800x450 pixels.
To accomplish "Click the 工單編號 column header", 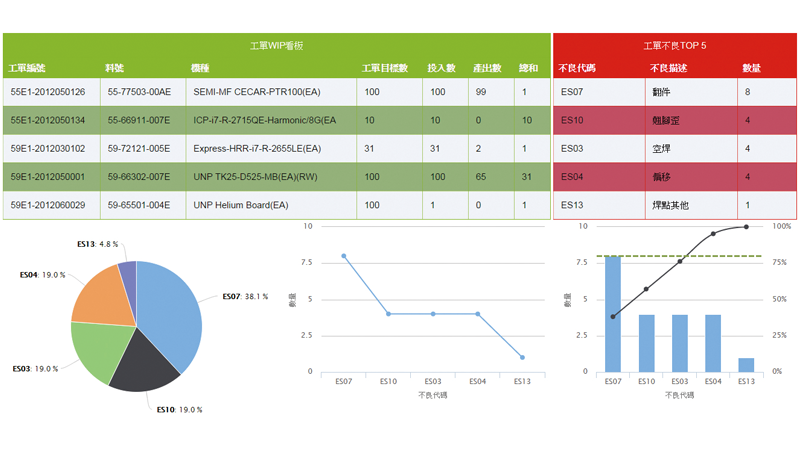I will (27, 68).
